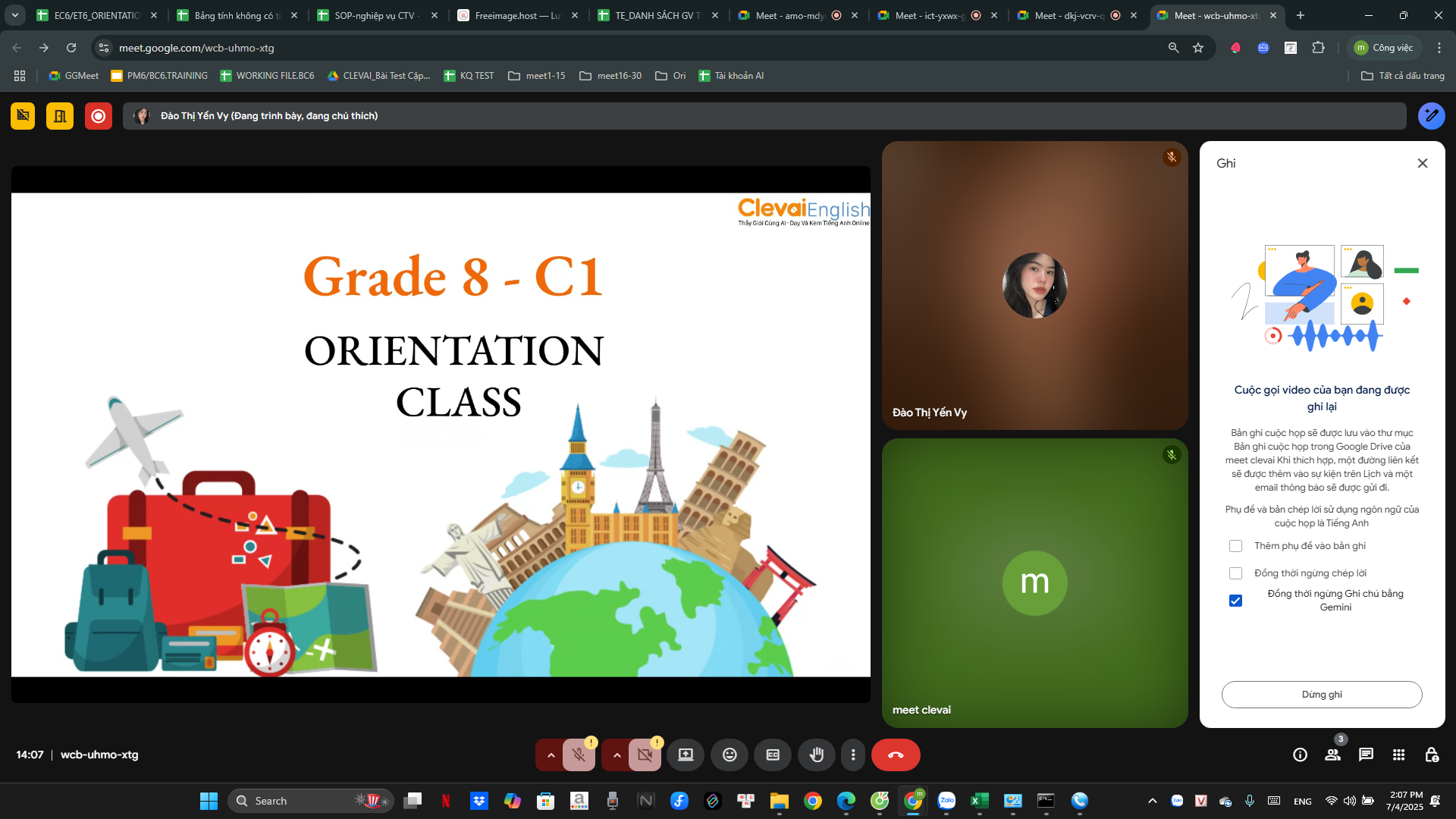Expand audio settings arrow beside microphone
This screenshot has height=819, width=1456.
click(x=551, y=755)
